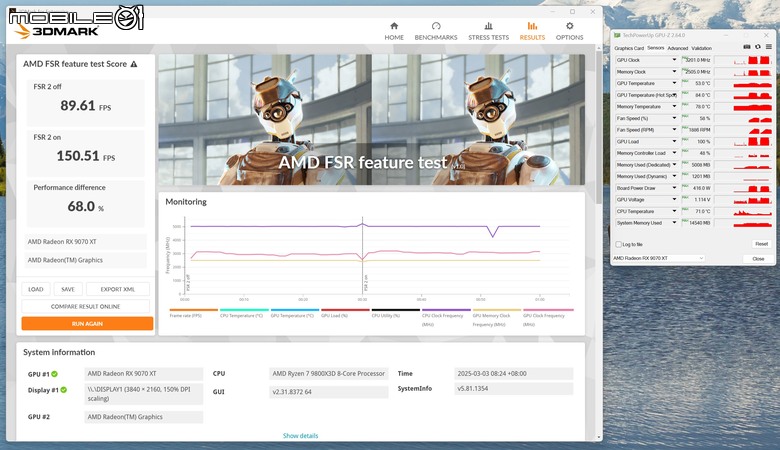Toggle GPU Clock Frequency legend series

coord(548,317)
